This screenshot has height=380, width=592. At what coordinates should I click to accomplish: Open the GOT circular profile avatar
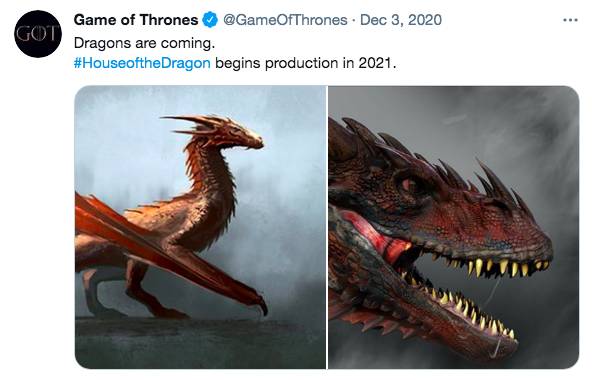(x=38, y=34)
